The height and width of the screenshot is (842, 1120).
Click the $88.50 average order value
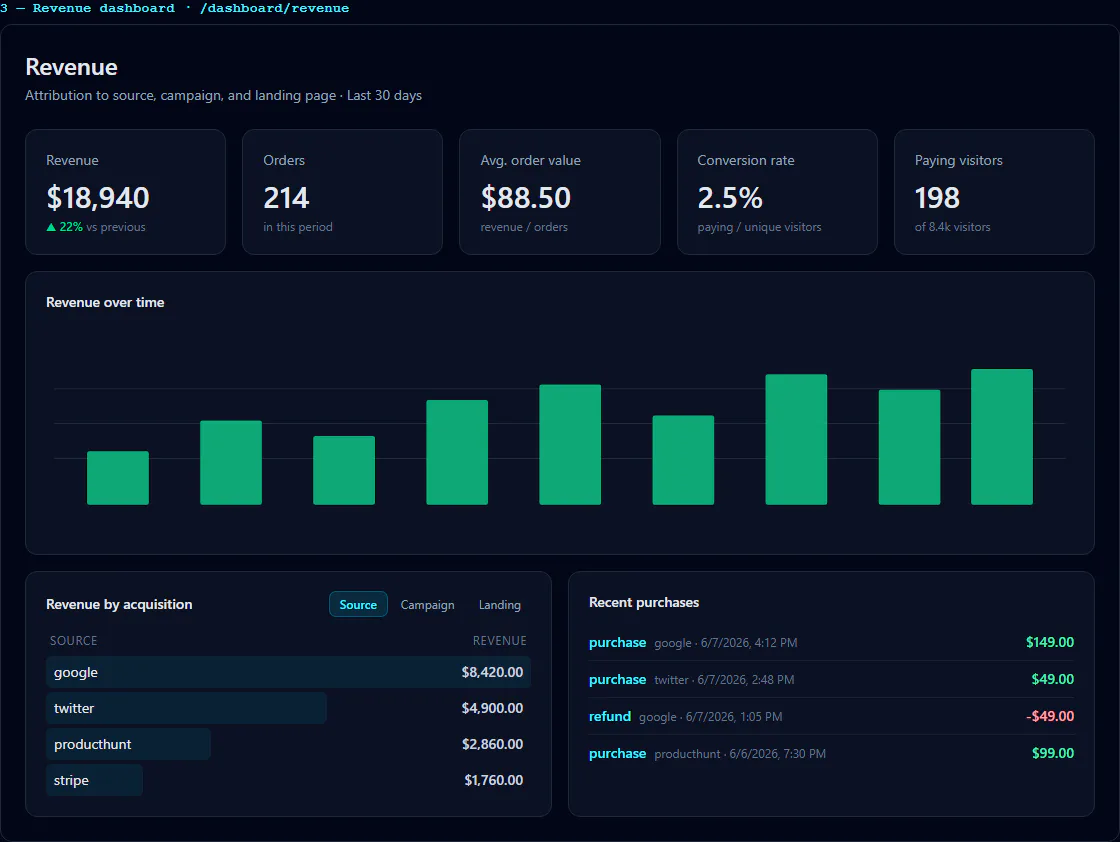[526, 198]
